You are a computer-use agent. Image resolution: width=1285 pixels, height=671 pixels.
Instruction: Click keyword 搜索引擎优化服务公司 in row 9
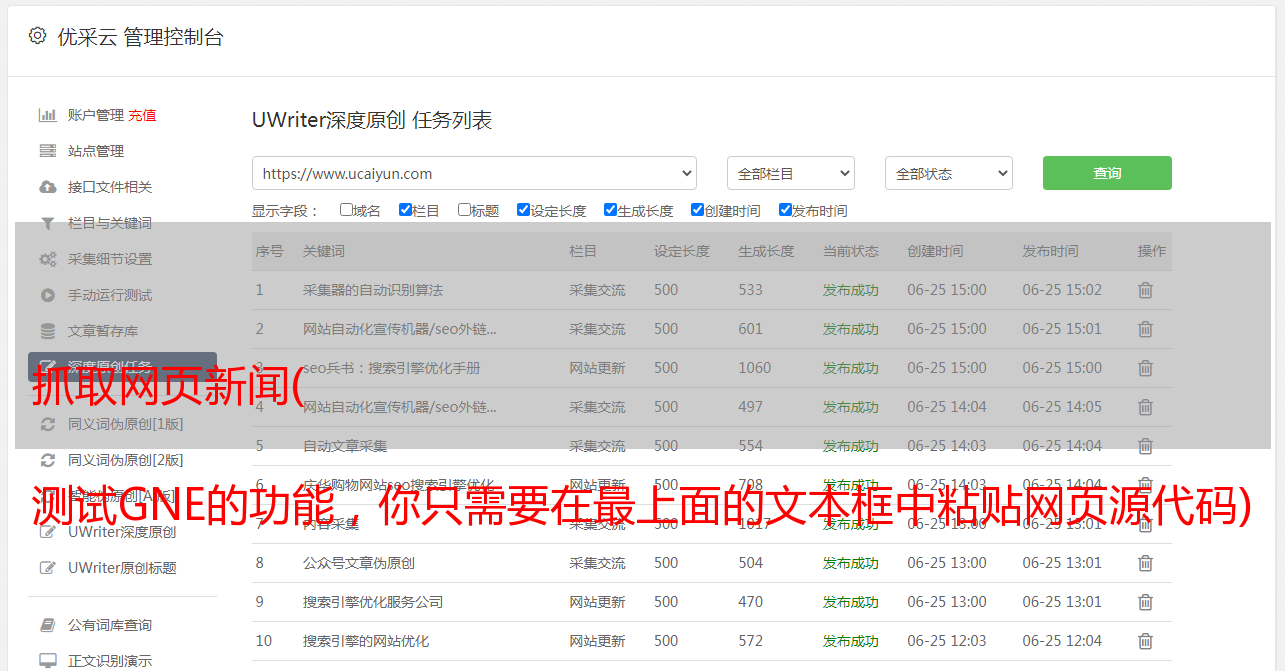pyautogui.click(x=372, y=602)
